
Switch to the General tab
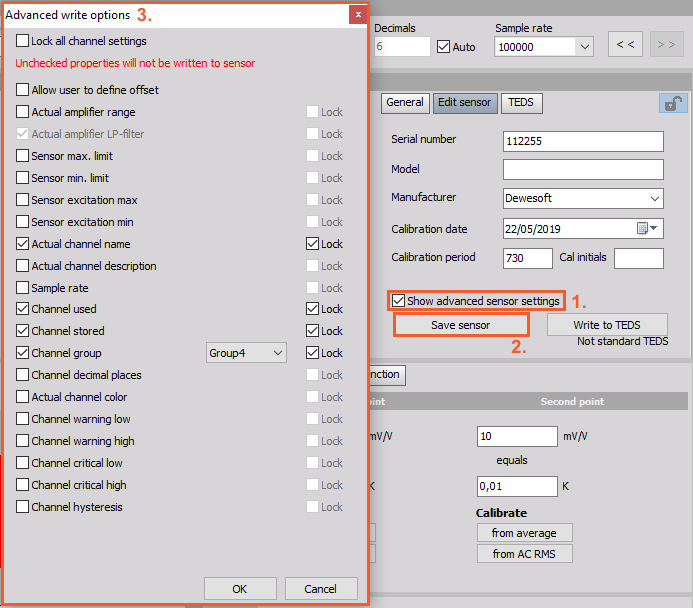(x=405, y=103)
